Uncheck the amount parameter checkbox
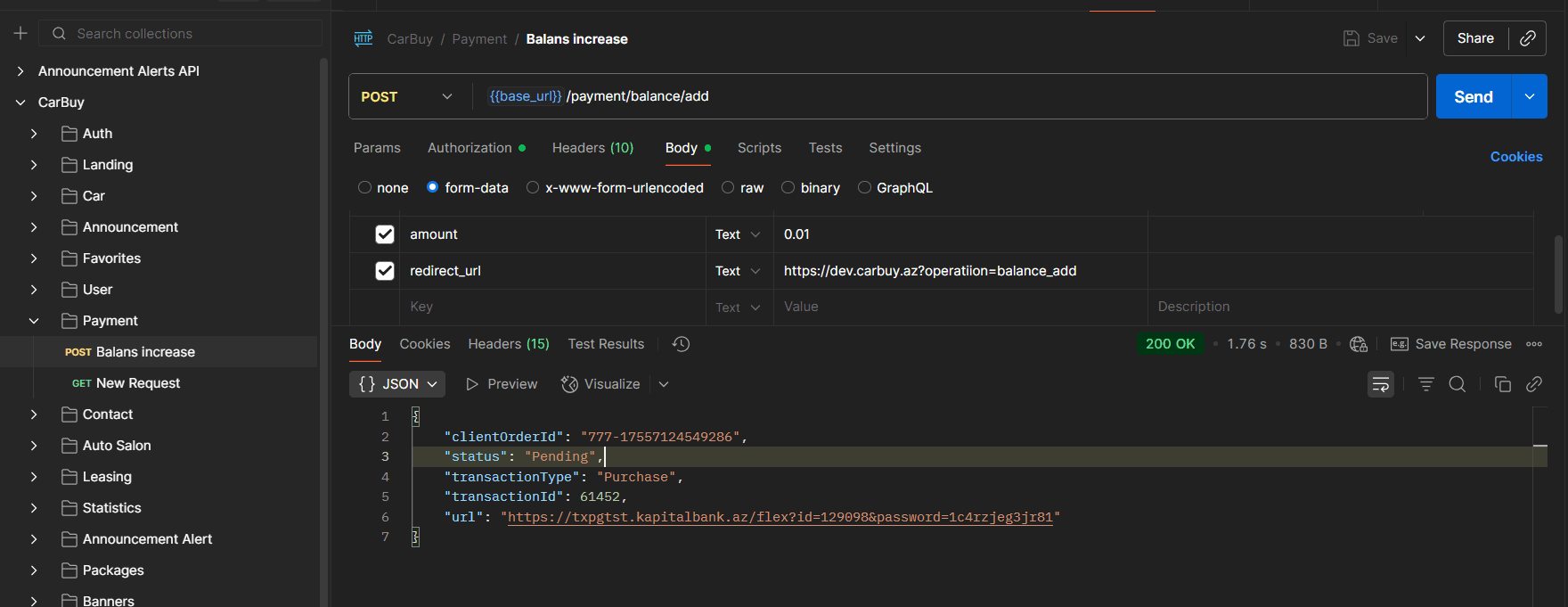Viewport: 1568px width, 607px height. (x=385, y=234)
